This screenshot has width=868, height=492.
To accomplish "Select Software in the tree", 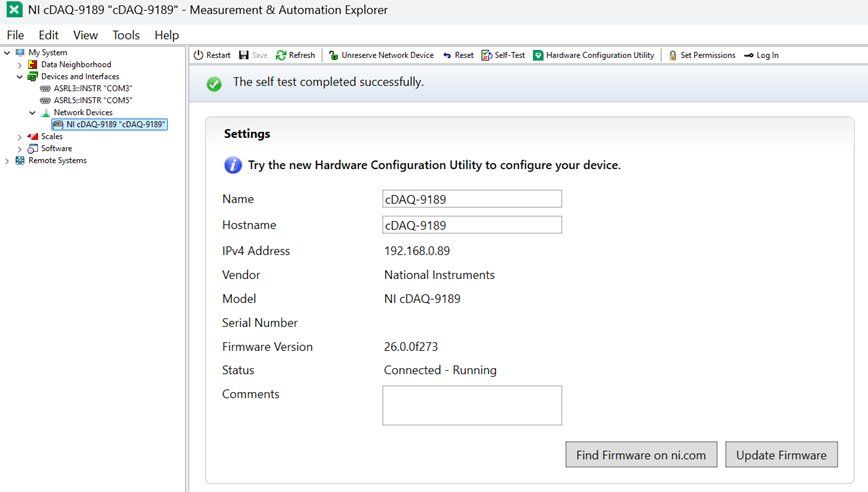I will [56, 149].
